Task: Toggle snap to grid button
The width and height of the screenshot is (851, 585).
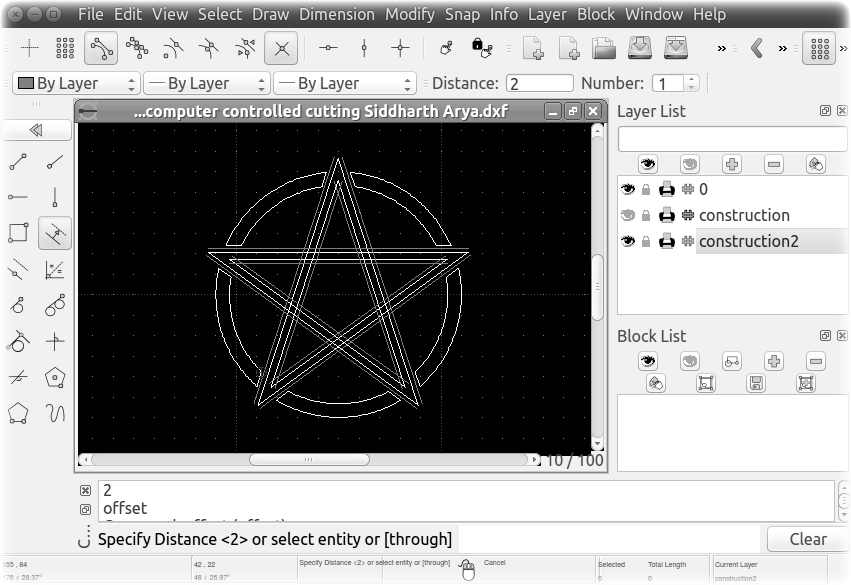Action: (x=65, y=48)
